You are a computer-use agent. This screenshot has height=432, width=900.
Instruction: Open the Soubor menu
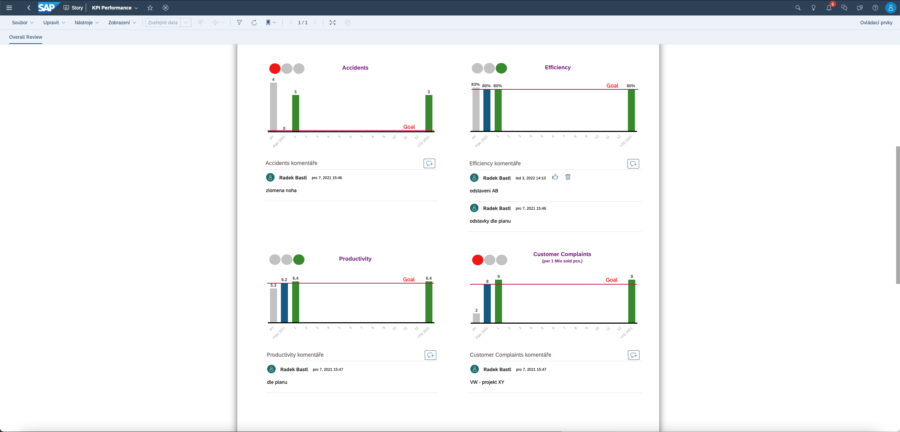21,21
